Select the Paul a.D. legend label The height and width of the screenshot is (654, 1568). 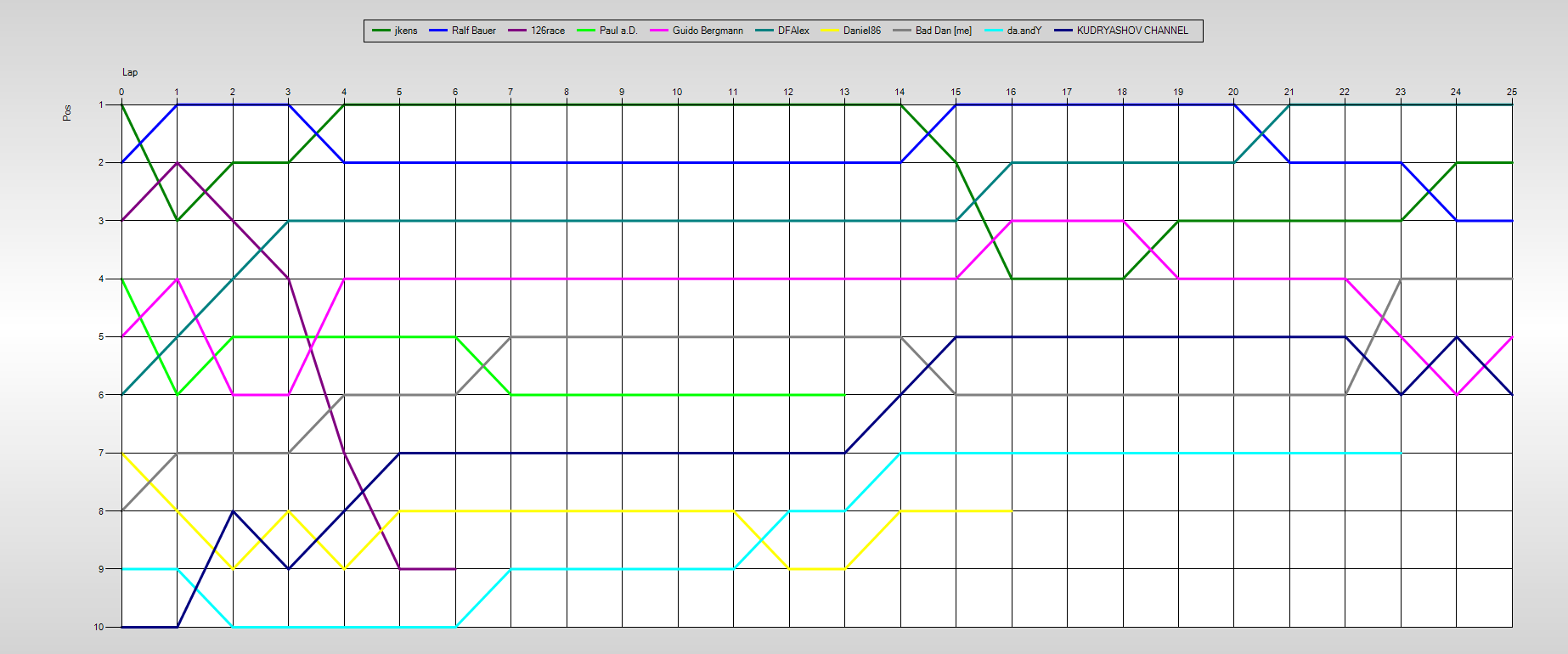coord(618,31)
